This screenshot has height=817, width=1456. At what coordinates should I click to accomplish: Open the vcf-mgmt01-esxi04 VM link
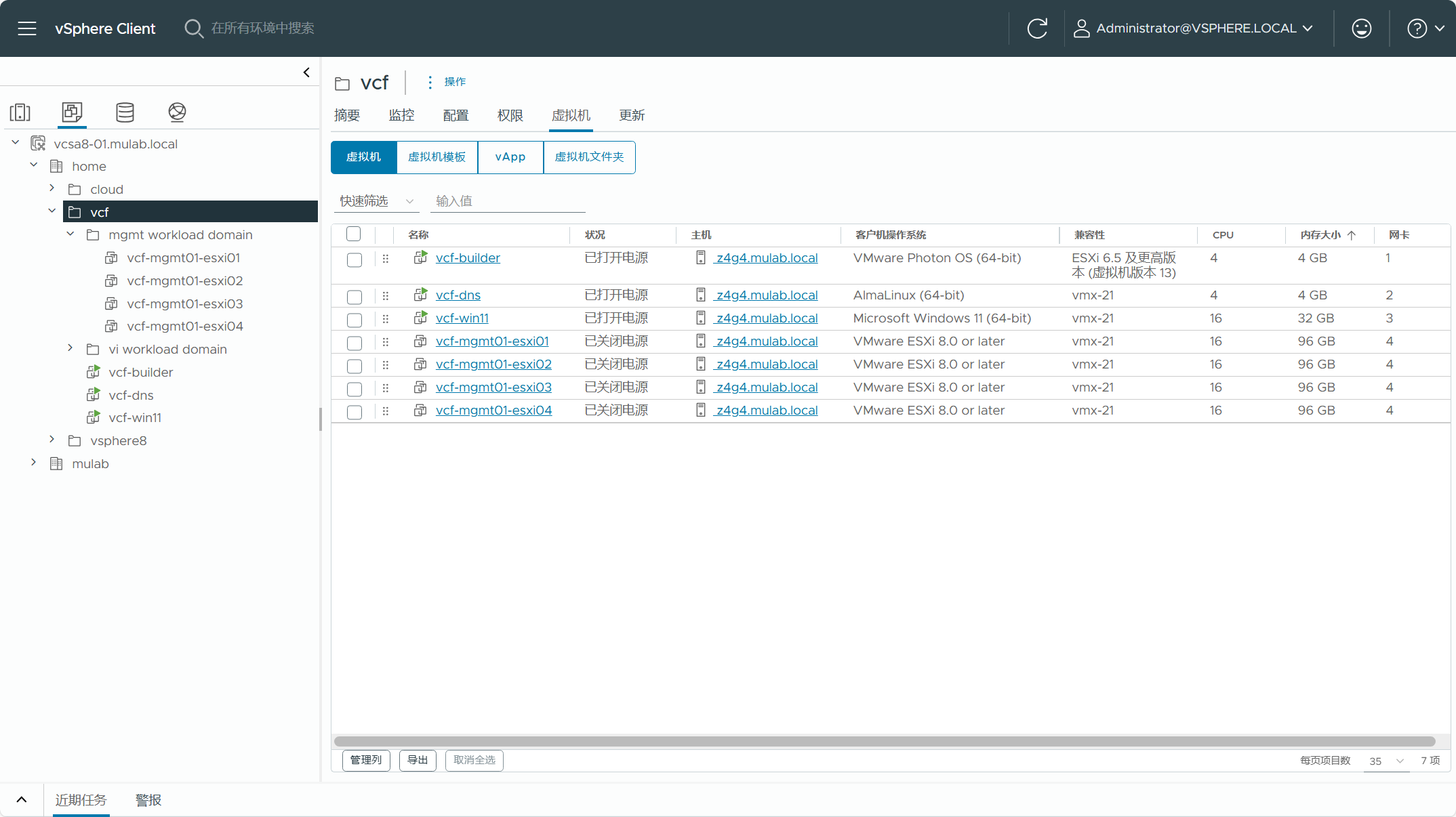(x=493, y=411)
